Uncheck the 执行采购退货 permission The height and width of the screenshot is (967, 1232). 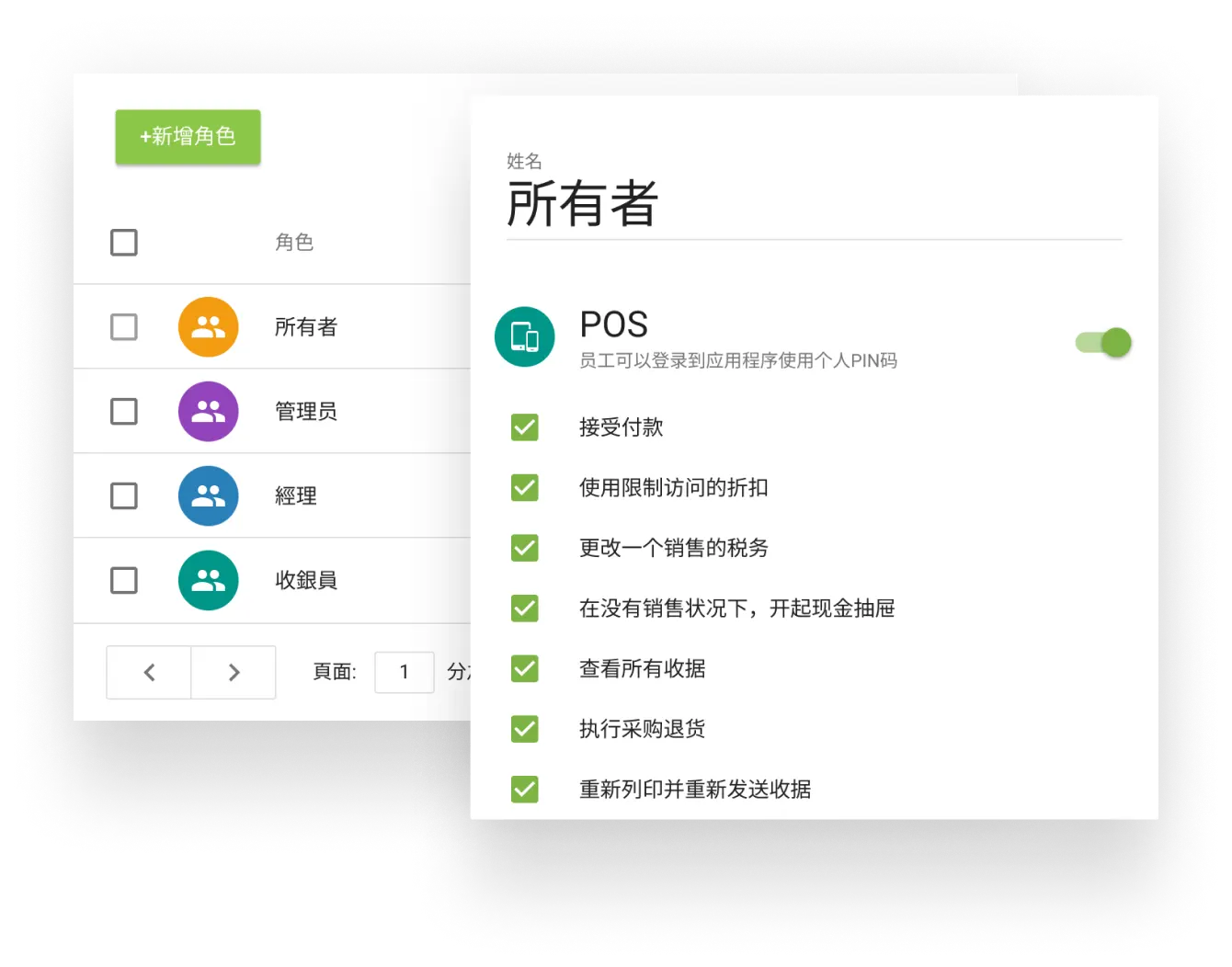525,729
